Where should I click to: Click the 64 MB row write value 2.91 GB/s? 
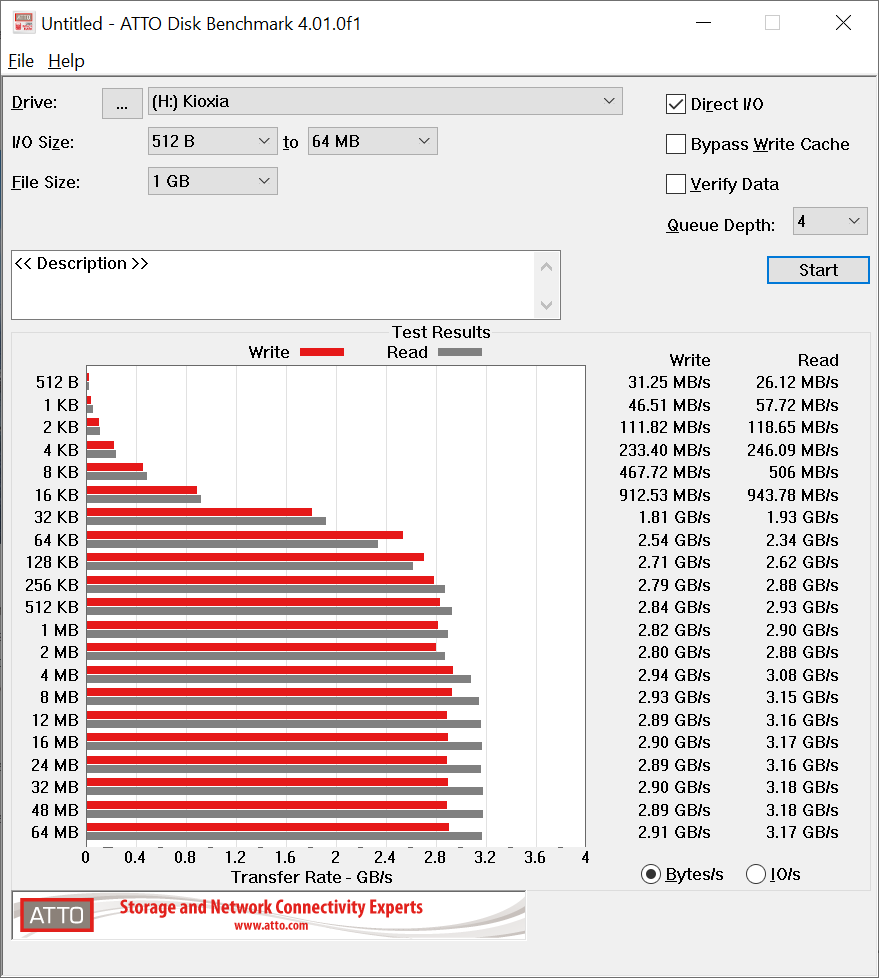pyautogui.click(x=674, y=833)
